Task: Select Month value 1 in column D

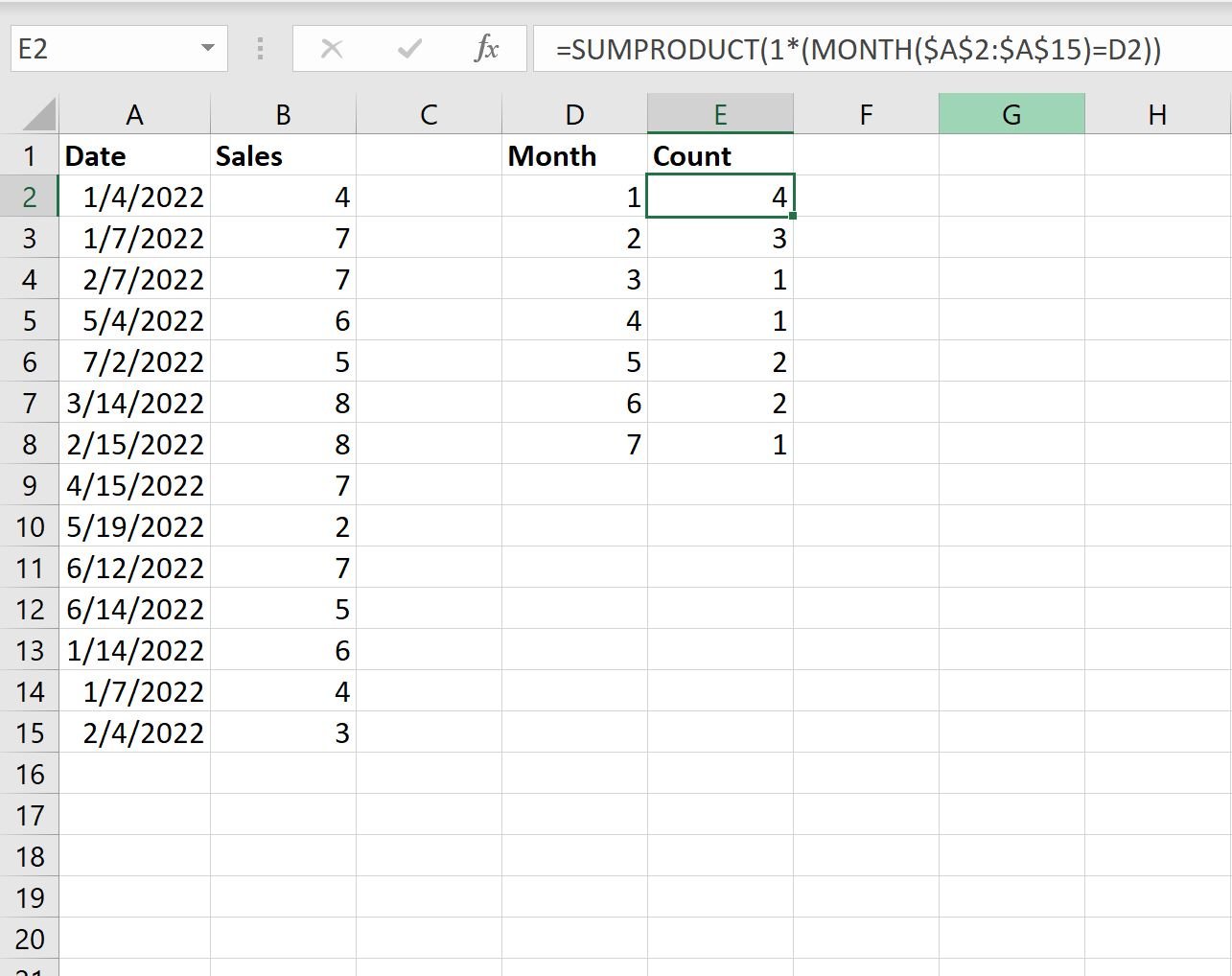Action: pyautogui.click(x=574, y=197)
